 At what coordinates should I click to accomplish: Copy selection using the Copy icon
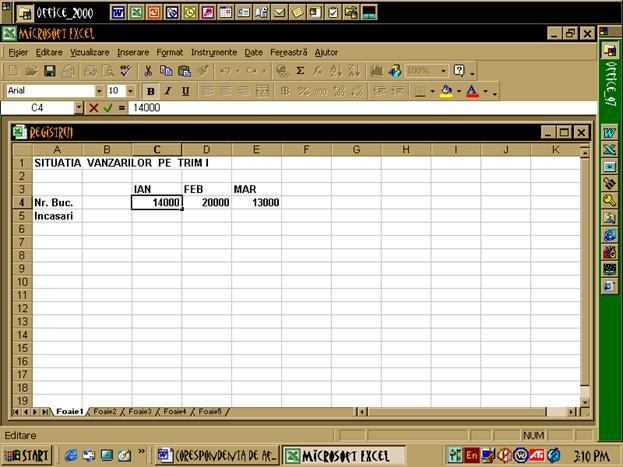click(x=166, y=71)
